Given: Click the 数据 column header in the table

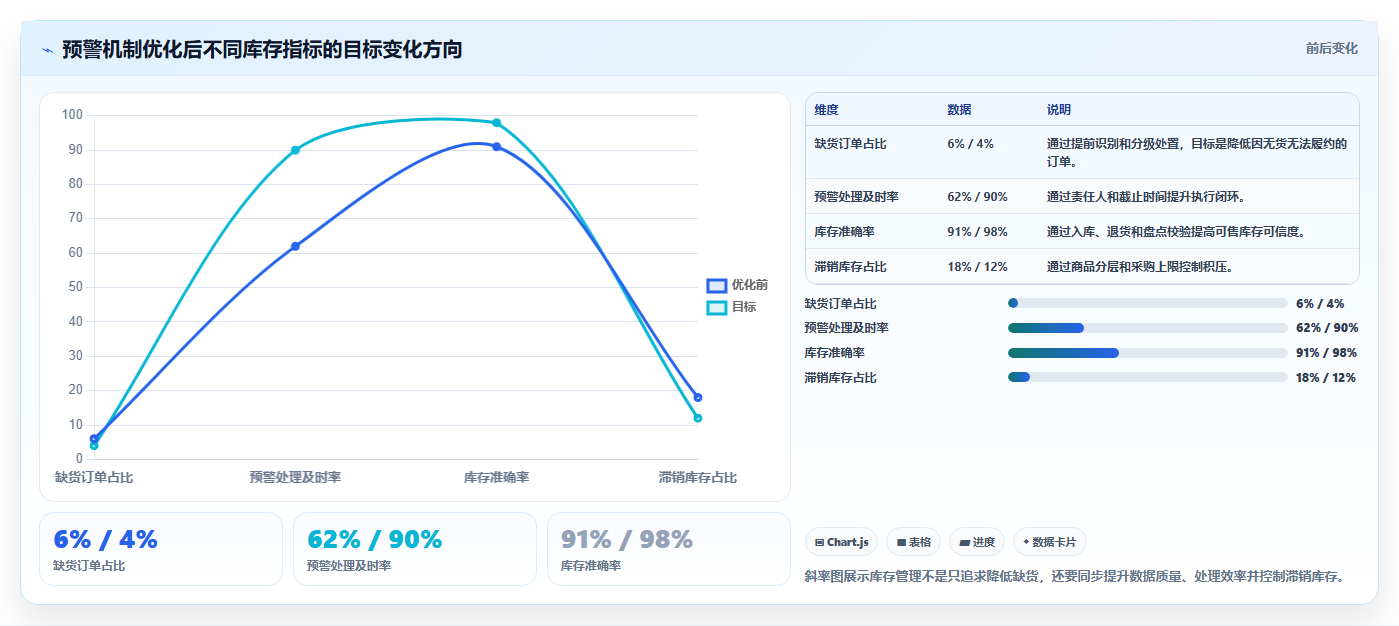Looking at the screenshot, I should [x=959, y=110].
